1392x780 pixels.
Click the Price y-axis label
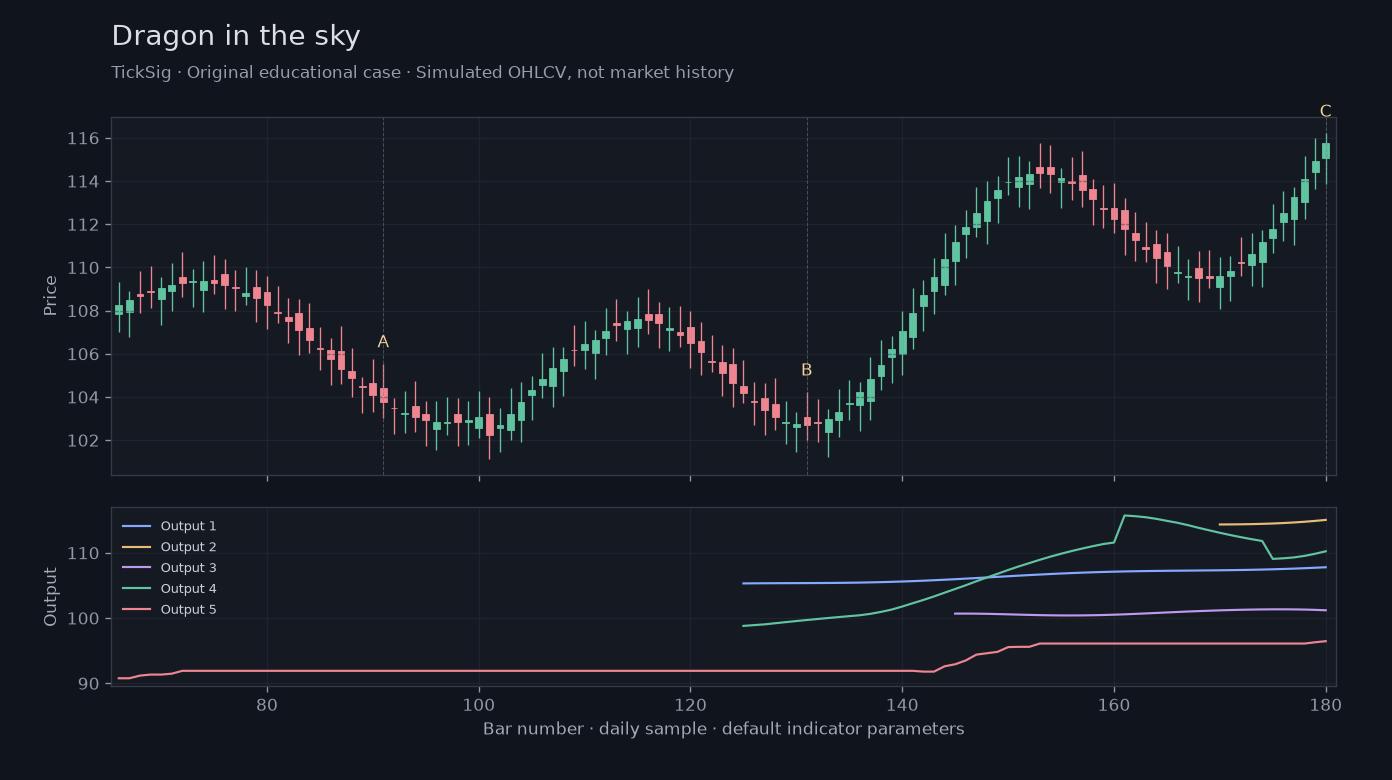coord(51,296)
